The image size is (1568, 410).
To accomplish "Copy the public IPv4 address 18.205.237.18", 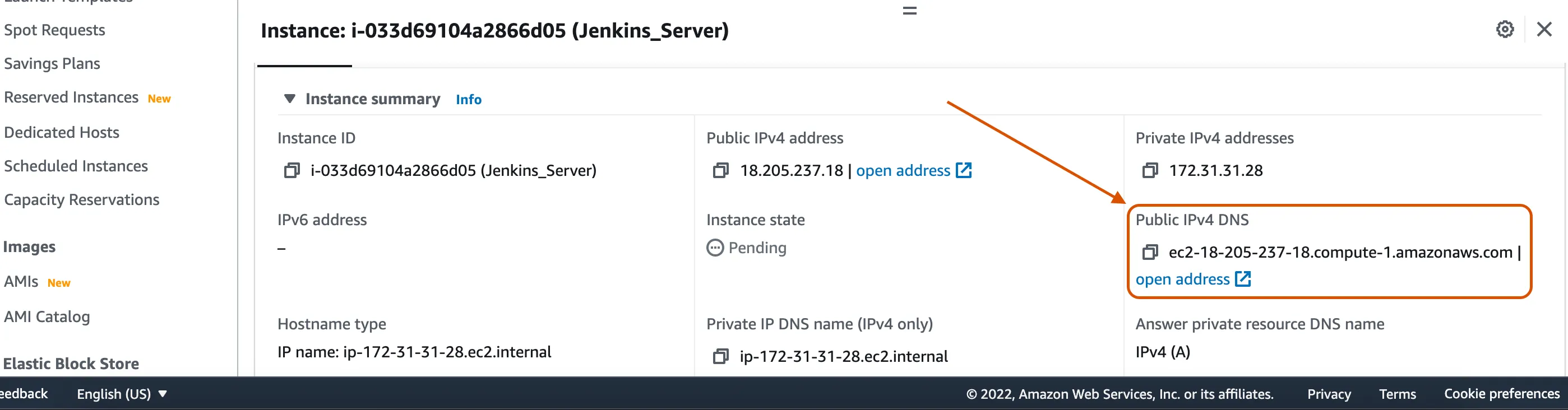I will 721,171.
